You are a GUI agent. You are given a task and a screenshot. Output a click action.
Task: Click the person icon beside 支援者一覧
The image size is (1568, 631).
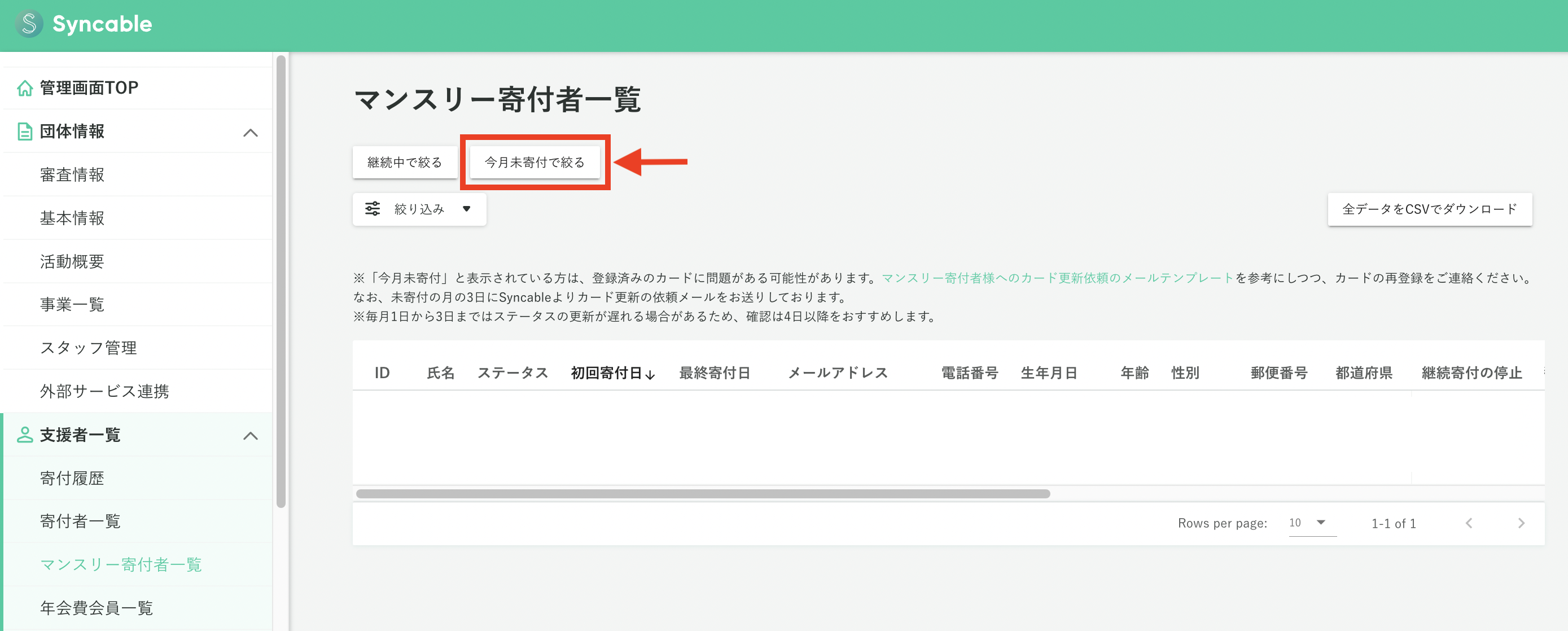[25, 435]
